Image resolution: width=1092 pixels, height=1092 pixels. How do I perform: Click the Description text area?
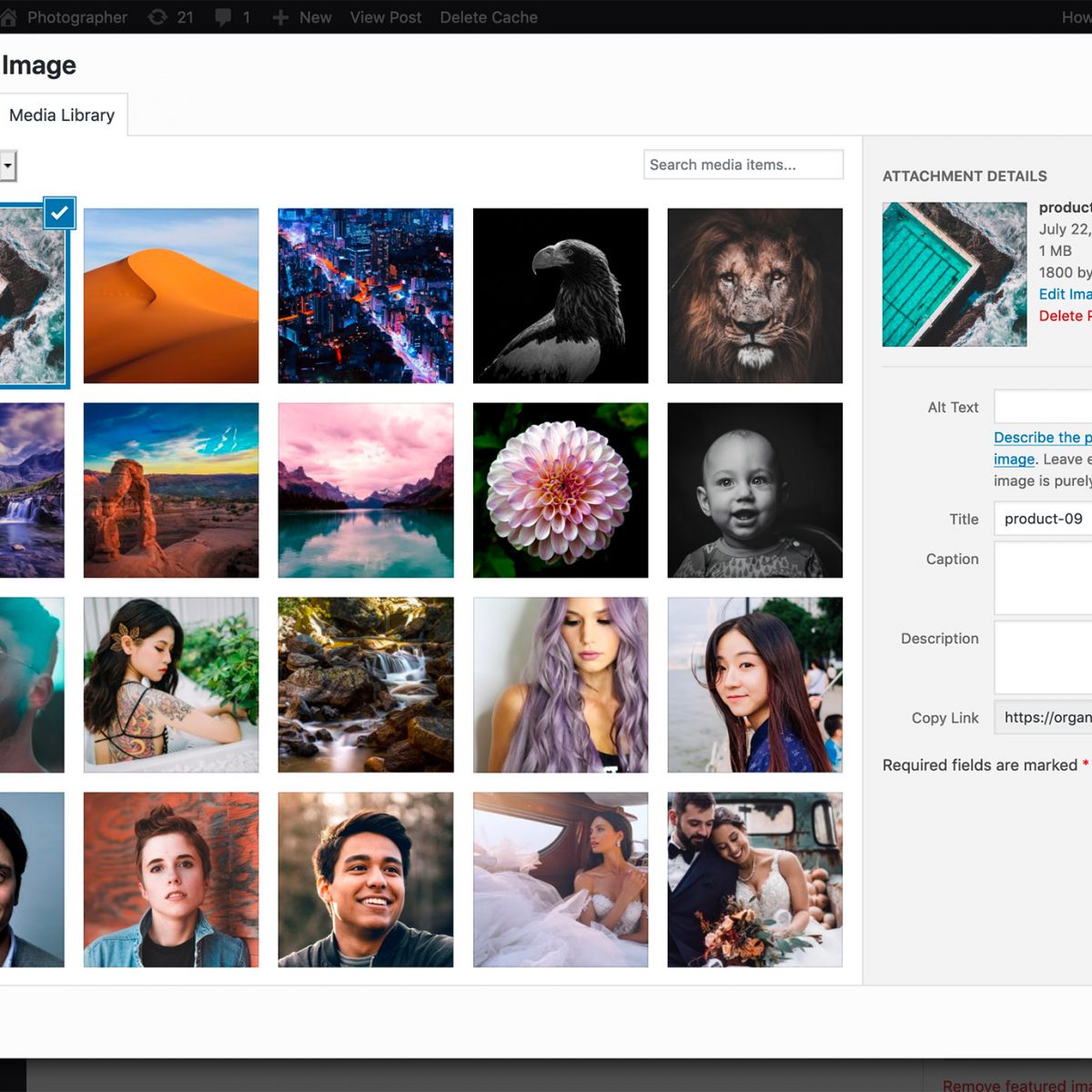1043,658
